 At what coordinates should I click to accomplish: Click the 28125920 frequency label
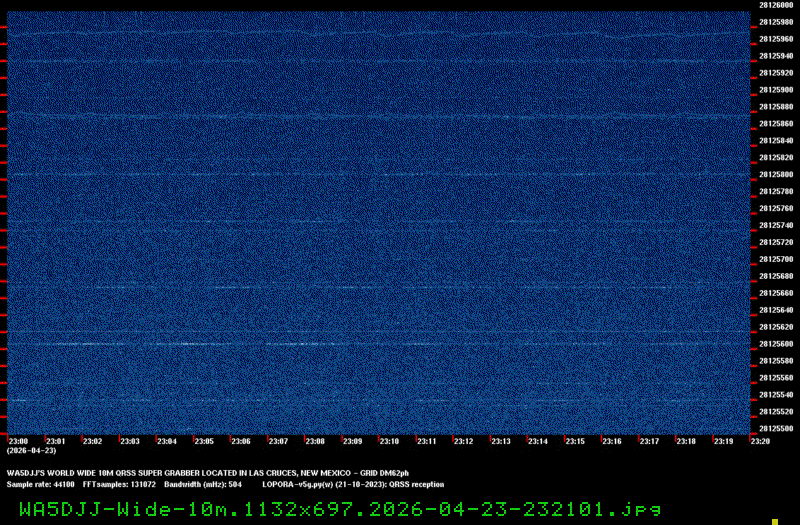coord(776,73)
